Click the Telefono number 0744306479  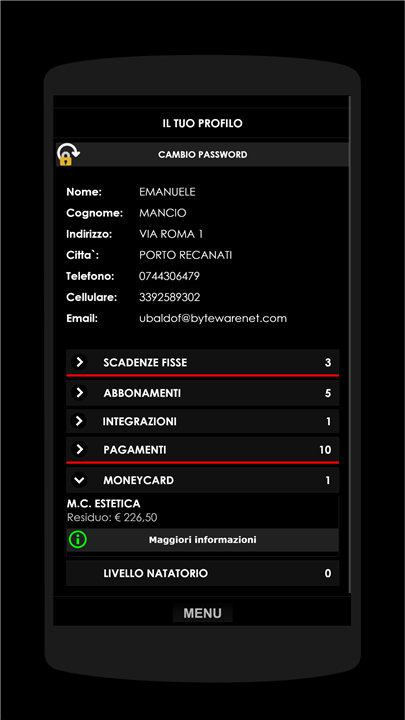pos(169,276)
